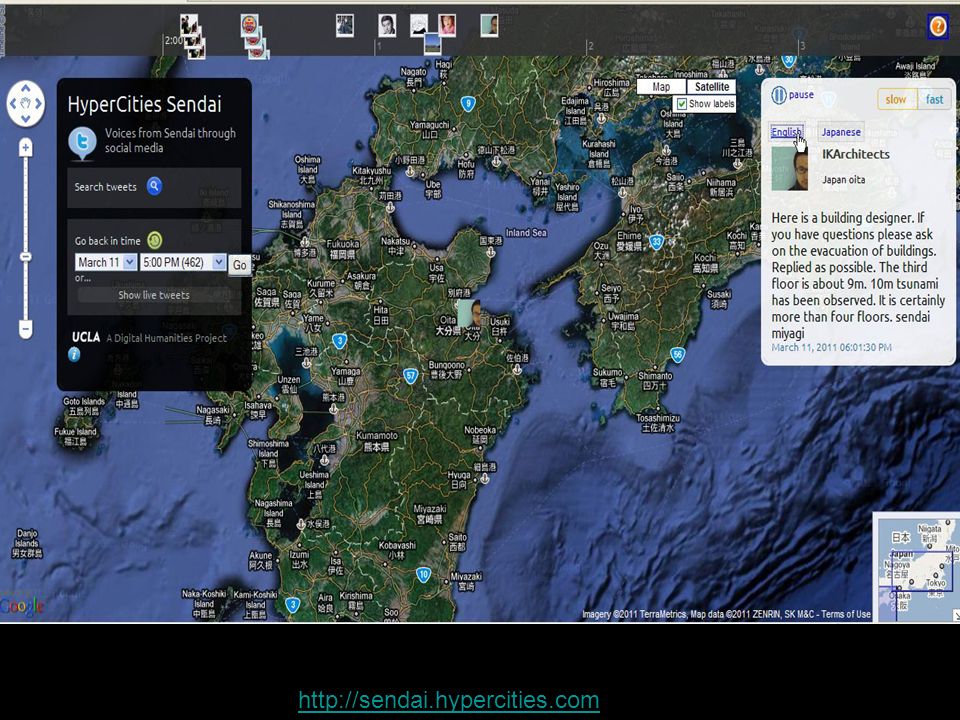The height and width of the screenshot is (720, 960).
Task: Open the 5:00 PM (462) time dropdown
Action: [x=183, y=263]
